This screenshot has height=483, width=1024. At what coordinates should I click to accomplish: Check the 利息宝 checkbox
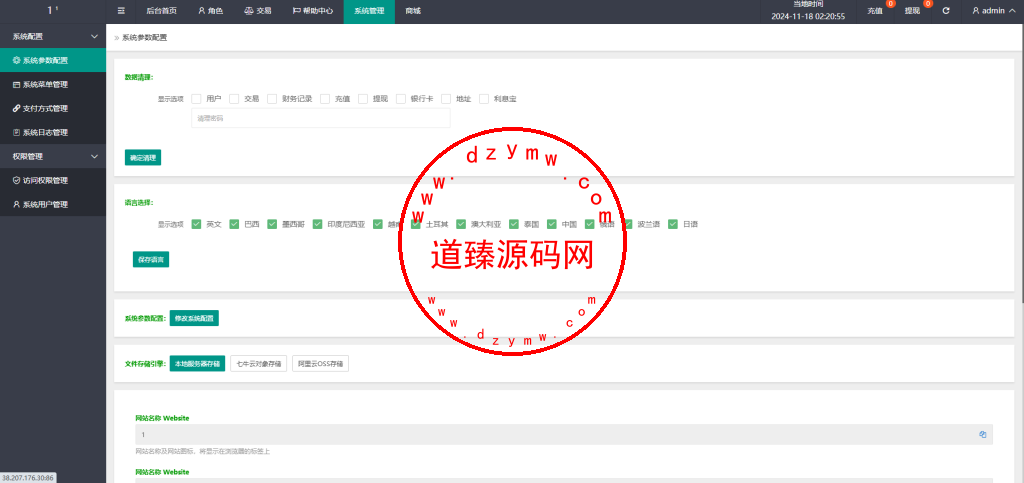coord(484,99)
